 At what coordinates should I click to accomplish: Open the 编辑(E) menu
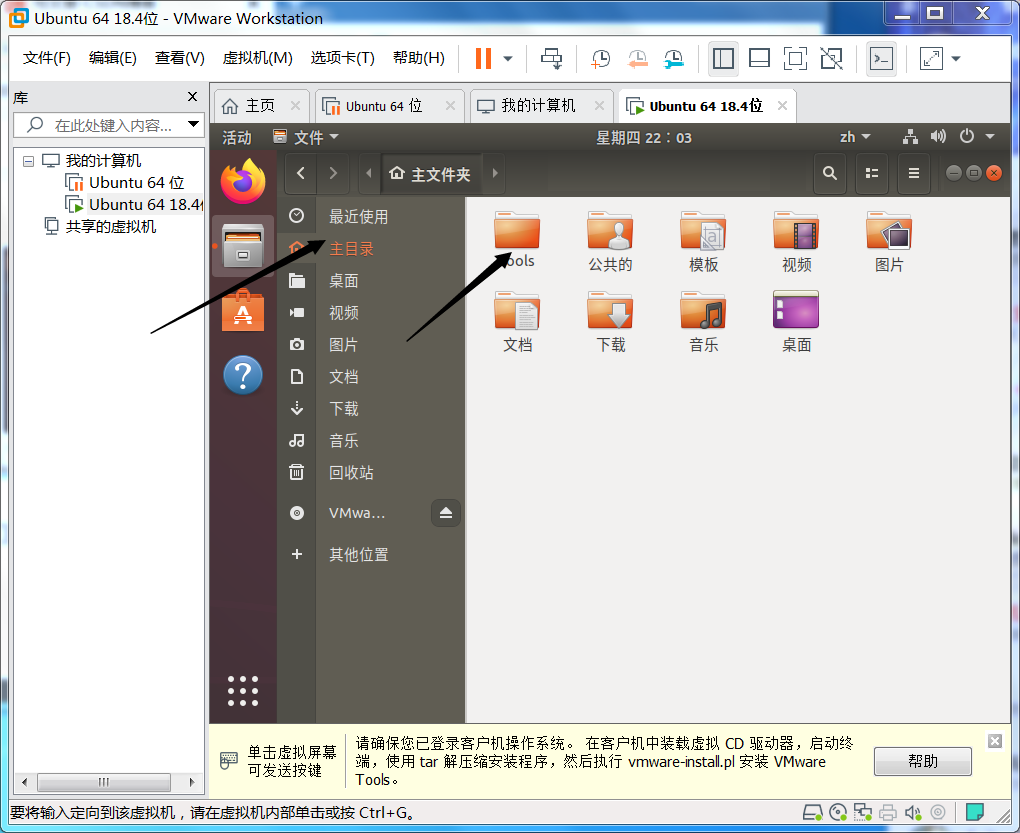113,58
